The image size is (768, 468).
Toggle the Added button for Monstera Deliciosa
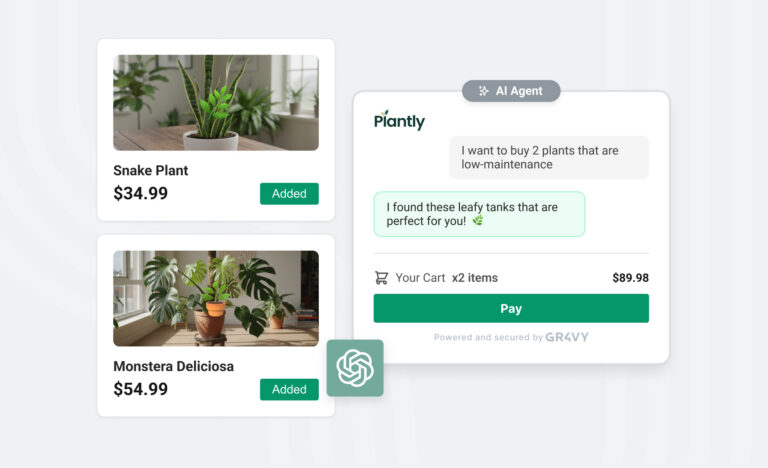coord(289,390)
